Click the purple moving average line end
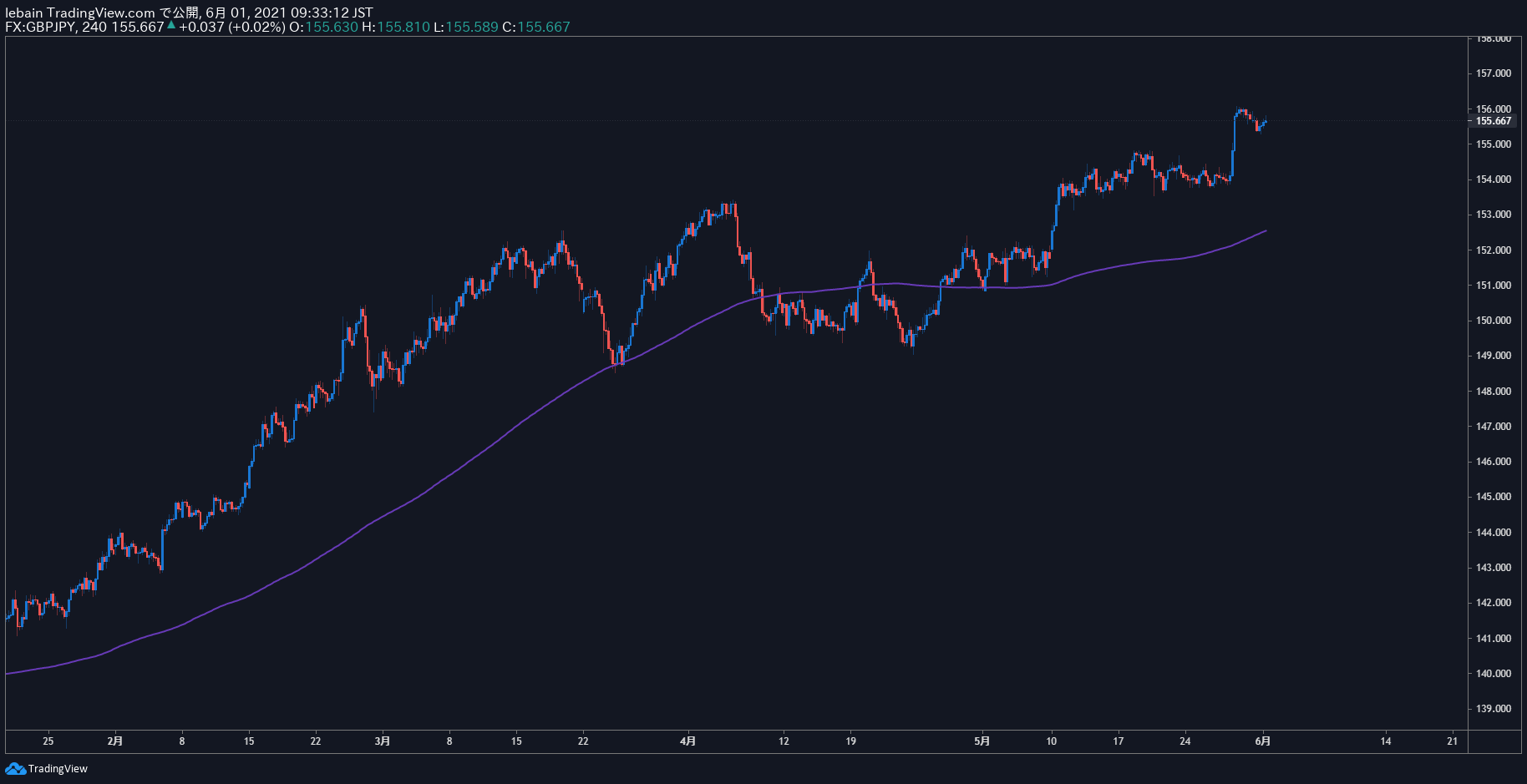Screen dimensions: 1527x784 point(1265,230)
